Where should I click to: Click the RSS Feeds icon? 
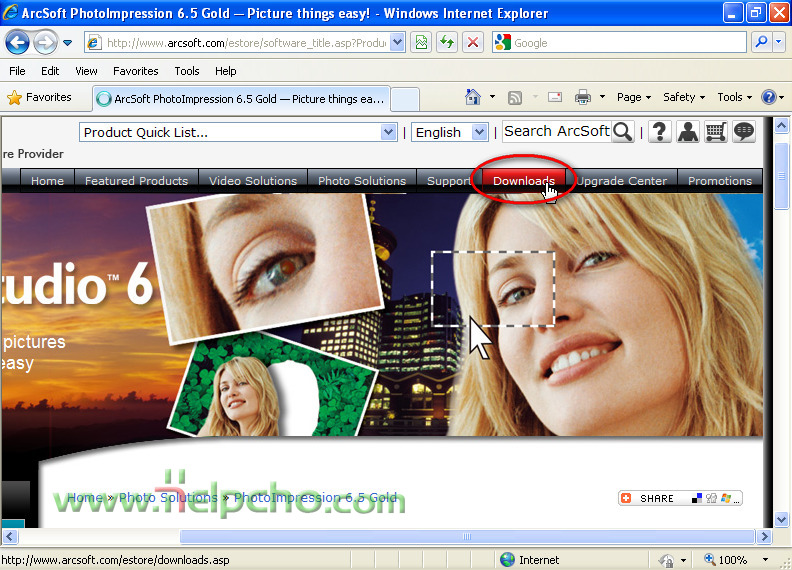click(515, 97)
